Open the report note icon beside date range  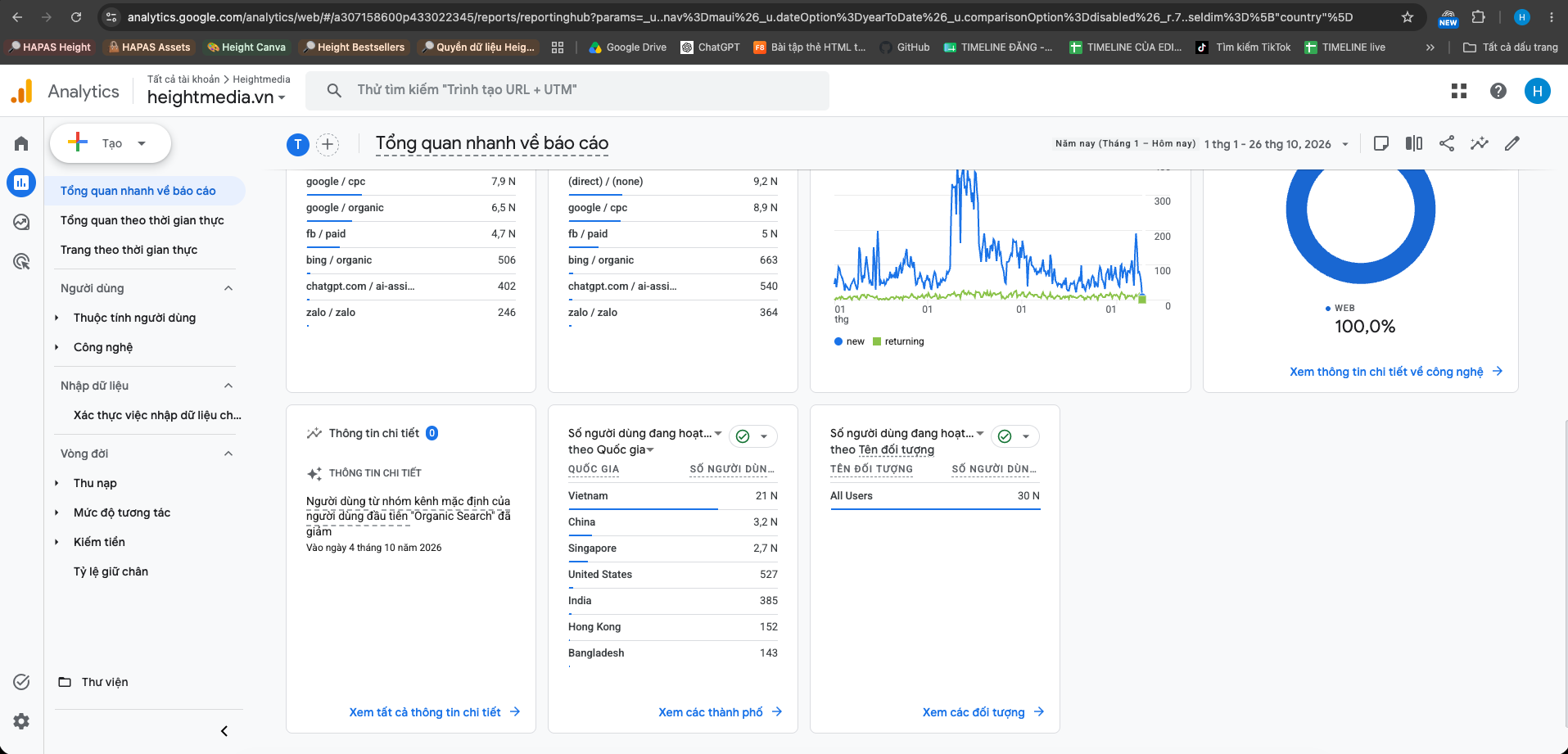[x=1381, y=143]
